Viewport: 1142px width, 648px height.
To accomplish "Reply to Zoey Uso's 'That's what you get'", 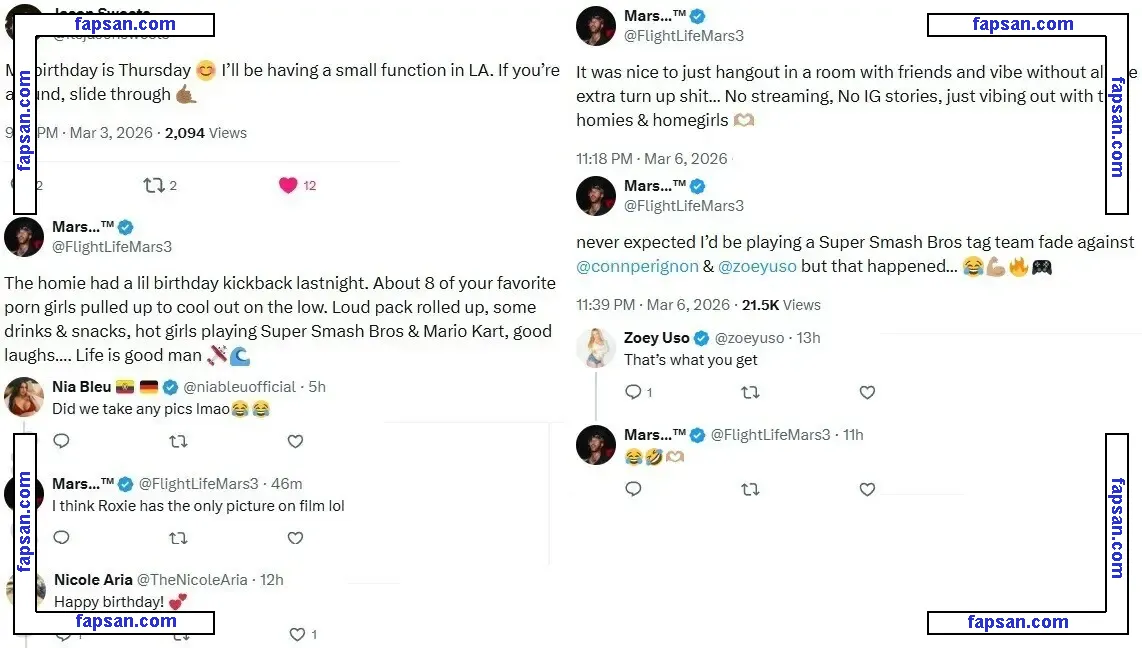I will pos(633,393).
